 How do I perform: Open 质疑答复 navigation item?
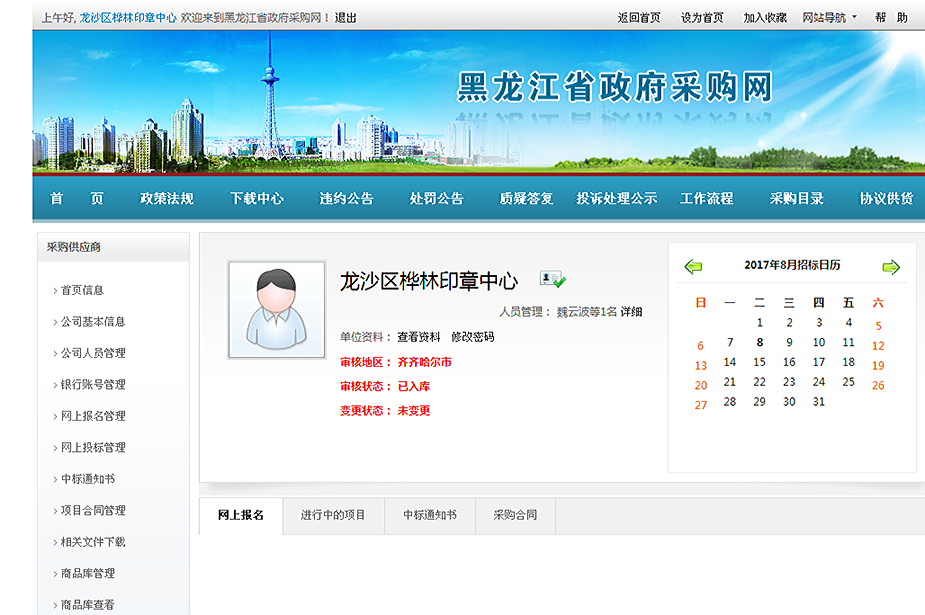(526, 198)
